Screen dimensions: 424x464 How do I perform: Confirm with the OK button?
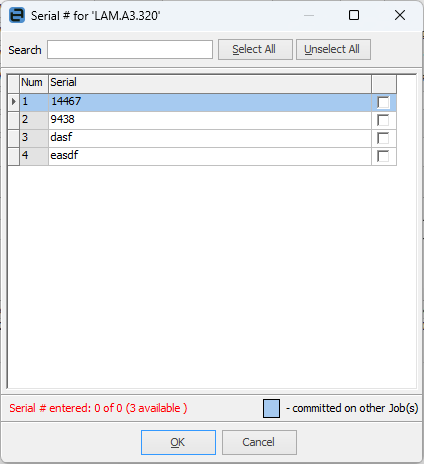coord(178,442)
